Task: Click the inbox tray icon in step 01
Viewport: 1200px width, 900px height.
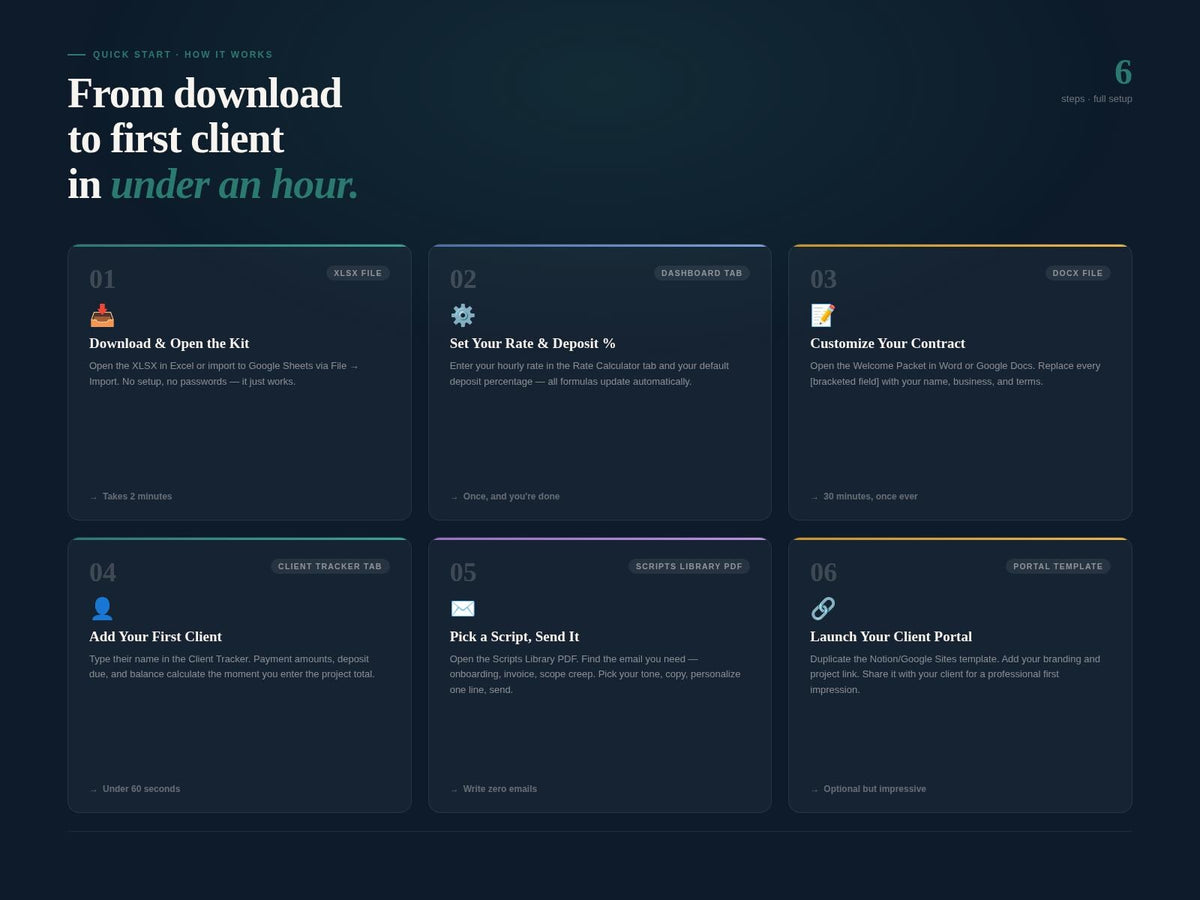Action: point(102,316)
